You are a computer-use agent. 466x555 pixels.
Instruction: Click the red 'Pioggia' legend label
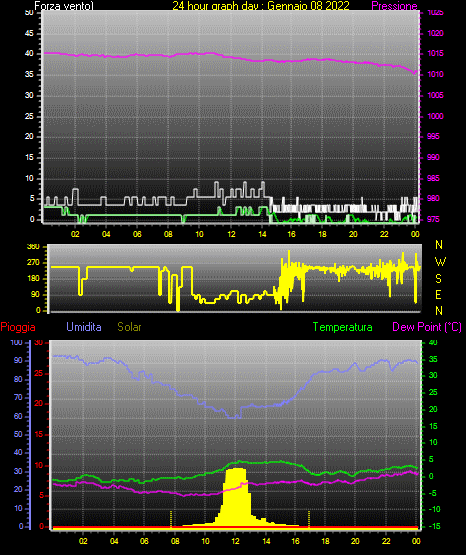18,327
